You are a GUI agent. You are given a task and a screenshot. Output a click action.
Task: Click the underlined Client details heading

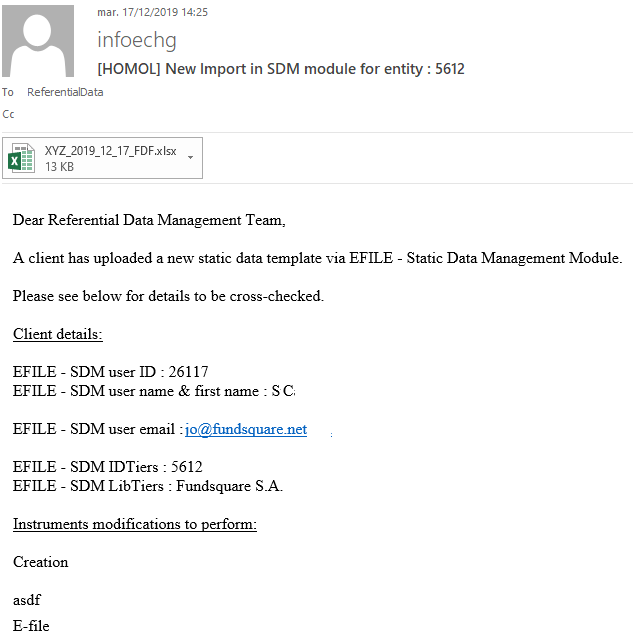tap(58, 334)
